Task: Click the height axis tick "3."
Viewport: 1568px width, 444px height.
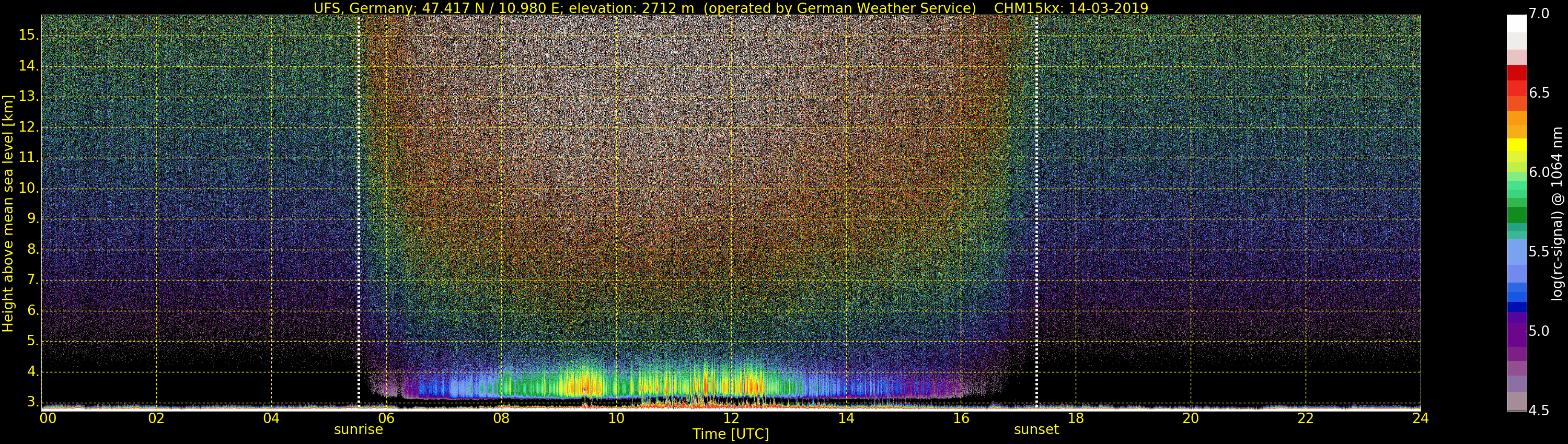Action: [32, 402]
